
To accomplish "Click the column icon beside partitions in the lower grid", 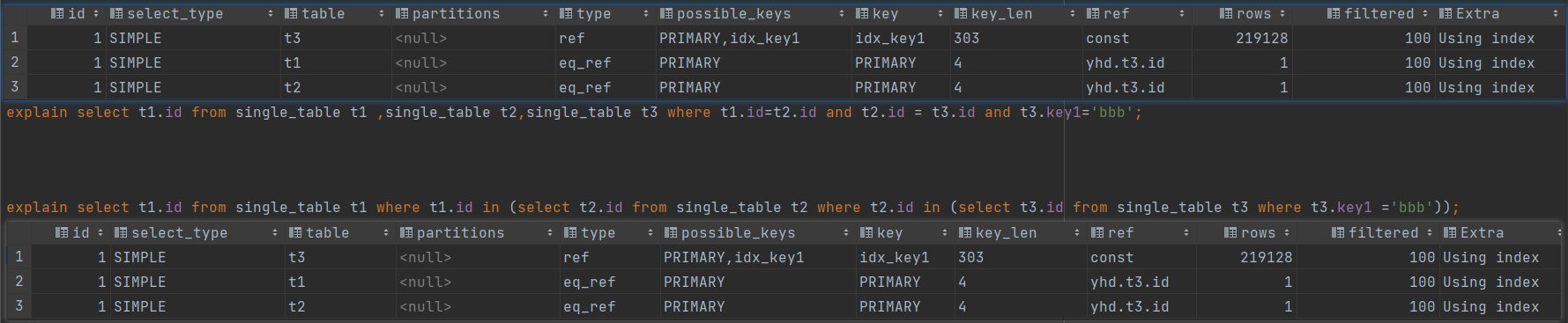I will pyautogui.click(x=406, y=232).
